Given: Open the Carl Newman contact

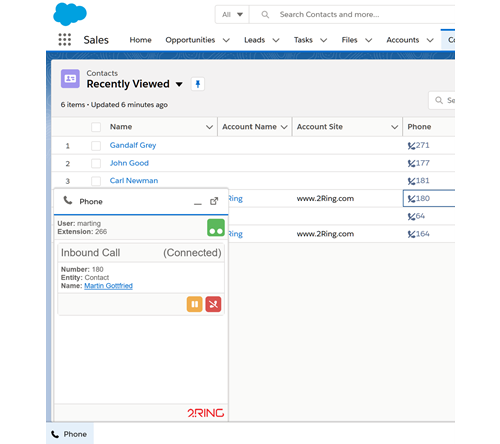Looking at the screenshot, I should tap(134, 181).
